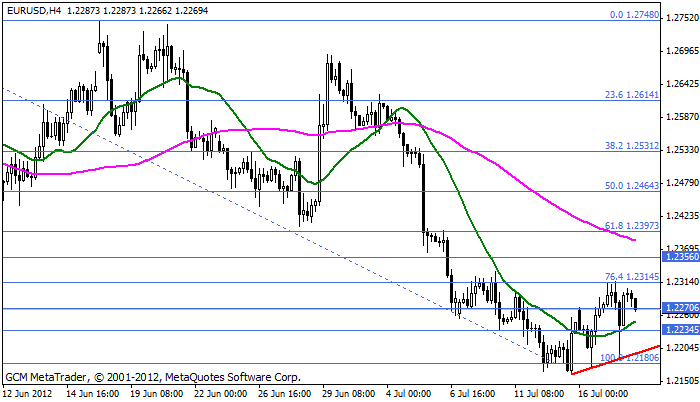Click the 50.0 1.24643 Fibonacci label

point(632,185)
